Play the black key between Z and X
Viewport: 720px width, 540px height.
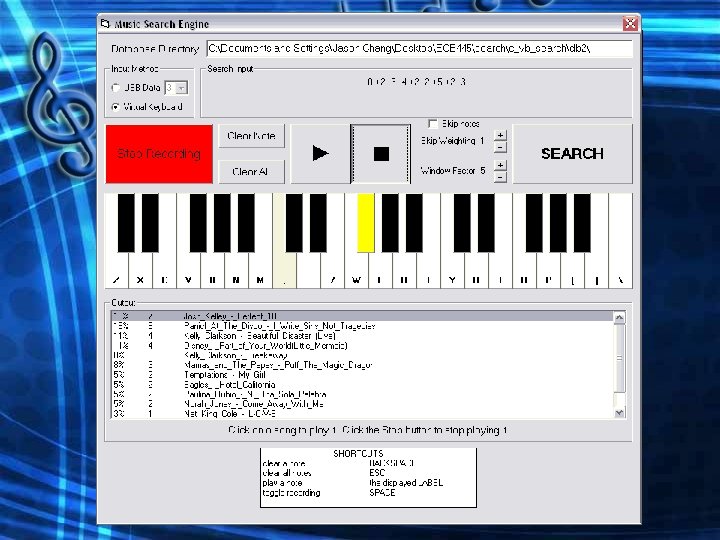pos(126,223)
